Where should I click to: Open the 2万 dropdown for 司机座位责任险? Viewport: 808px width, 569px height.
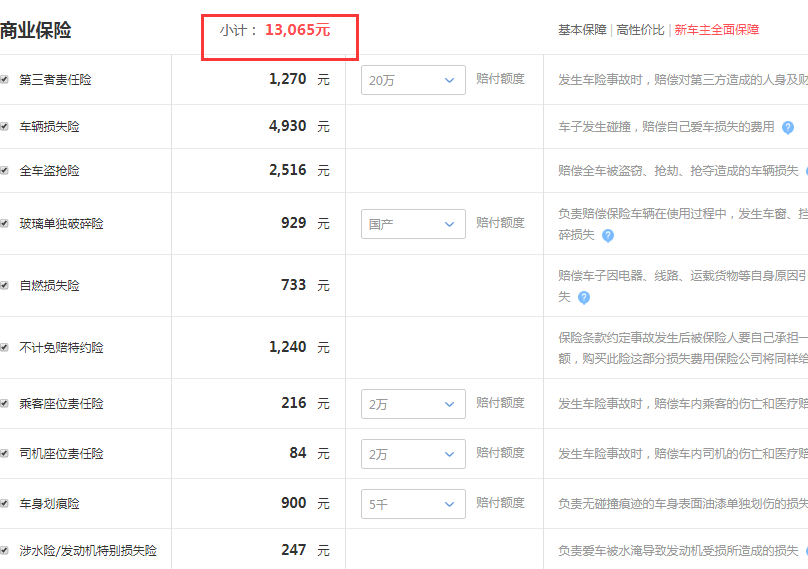pos(413,454)
